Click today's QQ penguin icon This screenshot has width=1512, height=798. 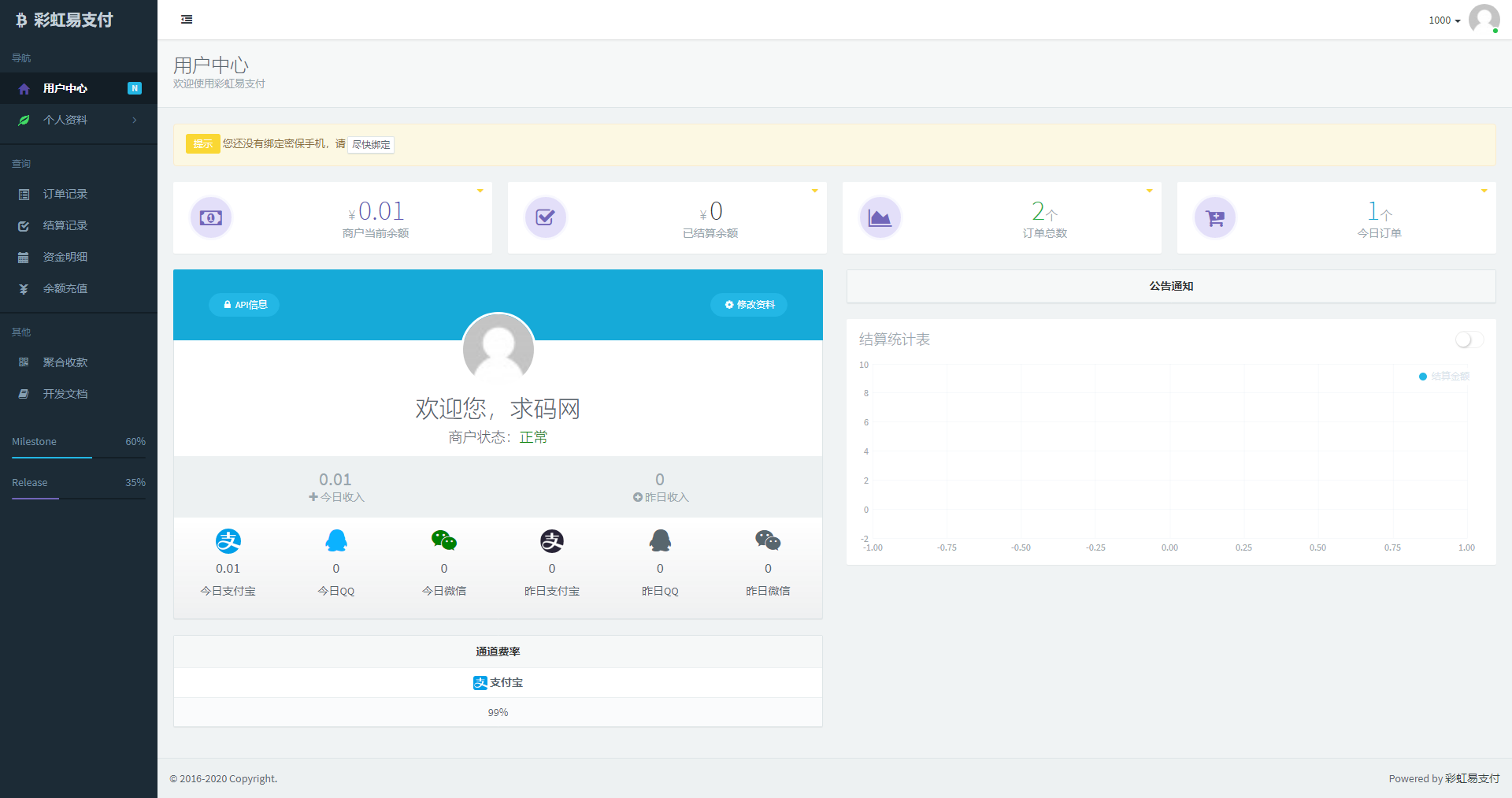336,541
